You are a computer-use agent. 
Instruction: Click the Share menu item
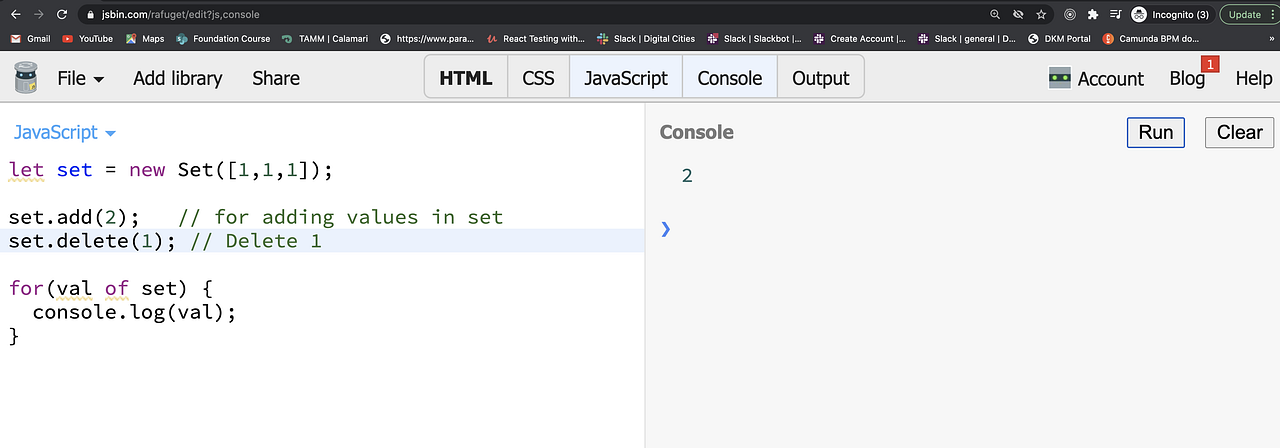tap(276, 78)
